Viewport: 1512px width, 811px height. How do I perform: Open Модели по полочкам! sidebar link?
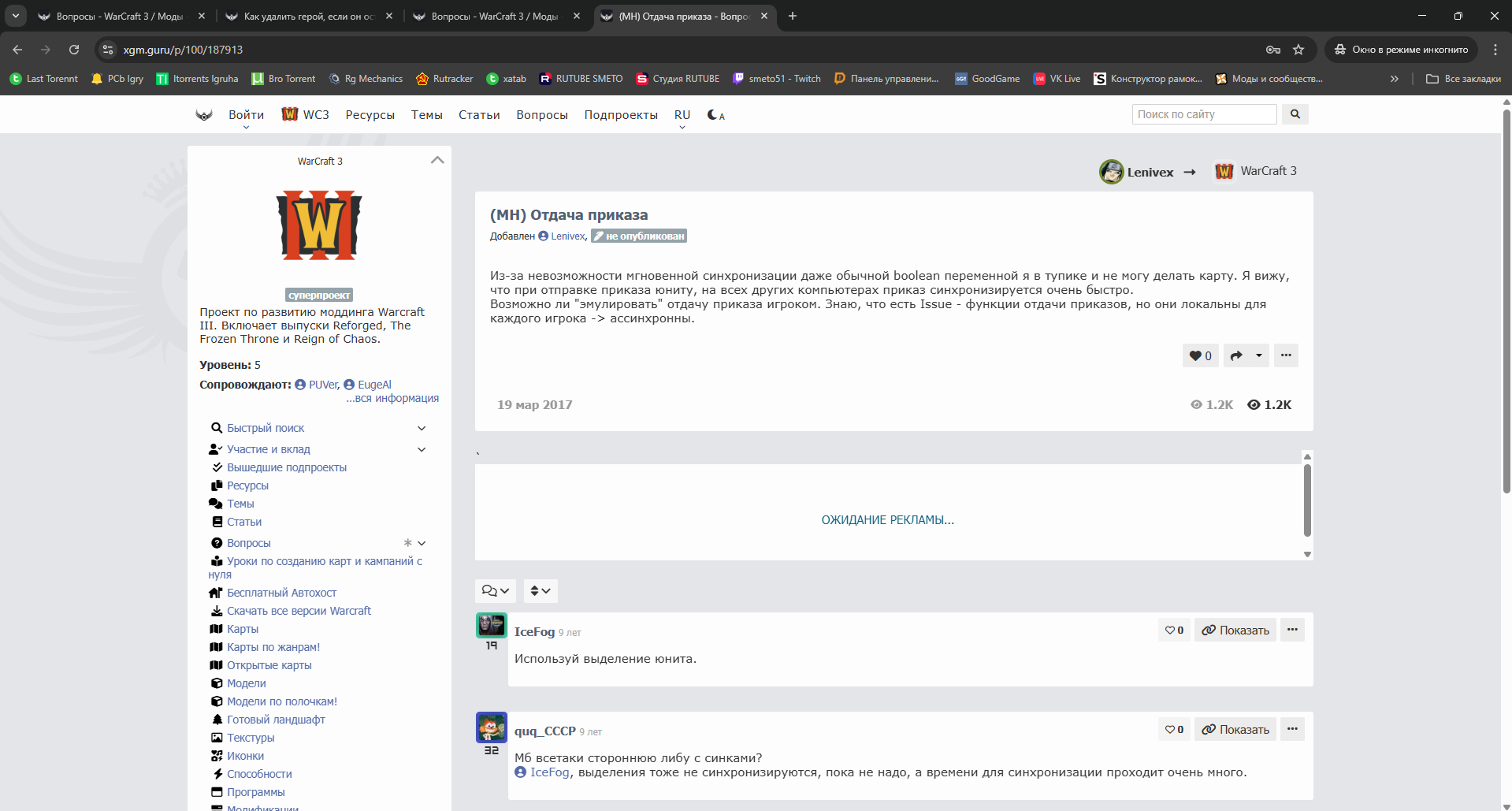[x=282, y=701]
